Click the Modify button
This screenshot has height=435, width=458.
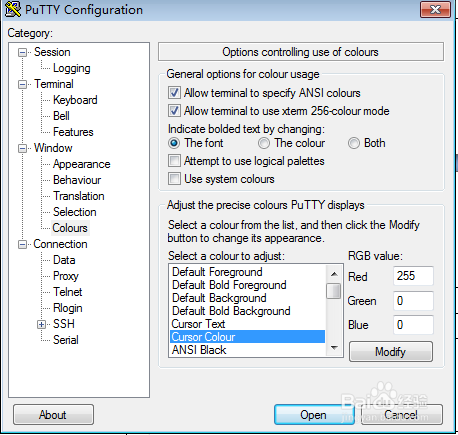click(x=391, y=351)
